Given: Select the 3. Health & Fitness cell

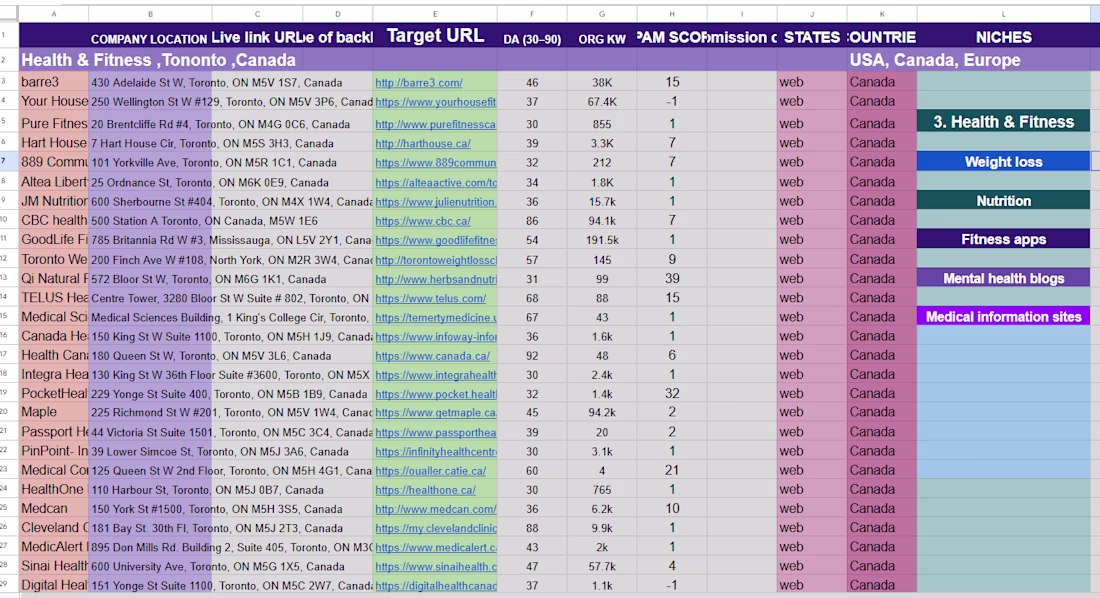Looking at the screenshot, I should pos(1003,121).
